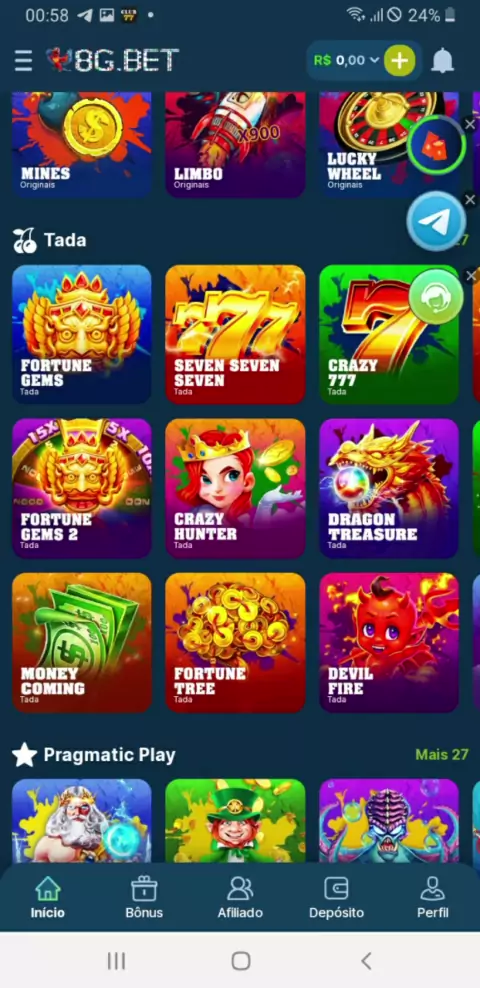Viewport: 480px width, 988px height.
Task: Open the Dragon Treasure game tile
Action: 389,488
